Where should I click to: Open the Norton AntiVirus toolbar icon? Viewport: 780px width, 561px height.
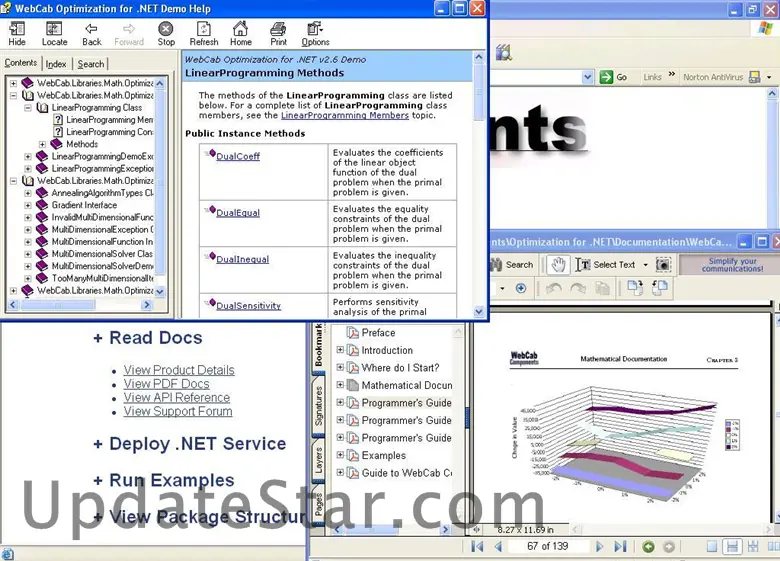click(755, 77)
